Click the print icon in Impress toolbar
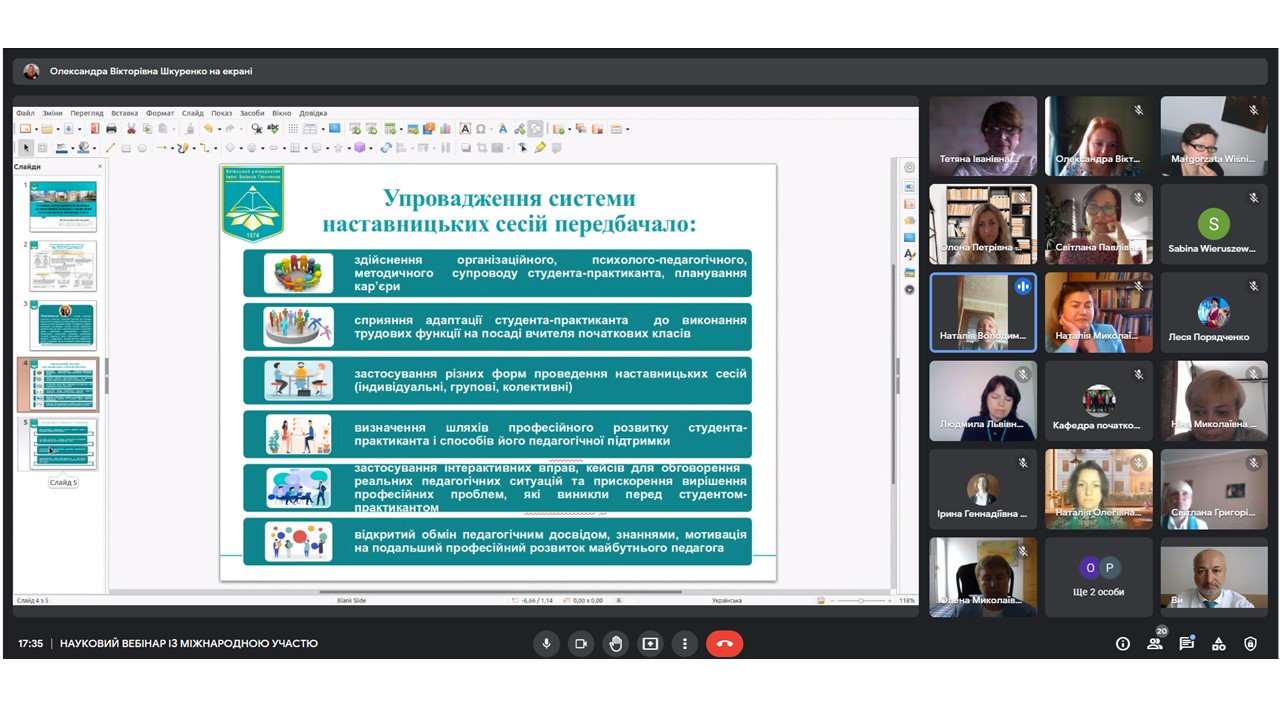Screen dimensions: 1280x720 coord(111,129)
